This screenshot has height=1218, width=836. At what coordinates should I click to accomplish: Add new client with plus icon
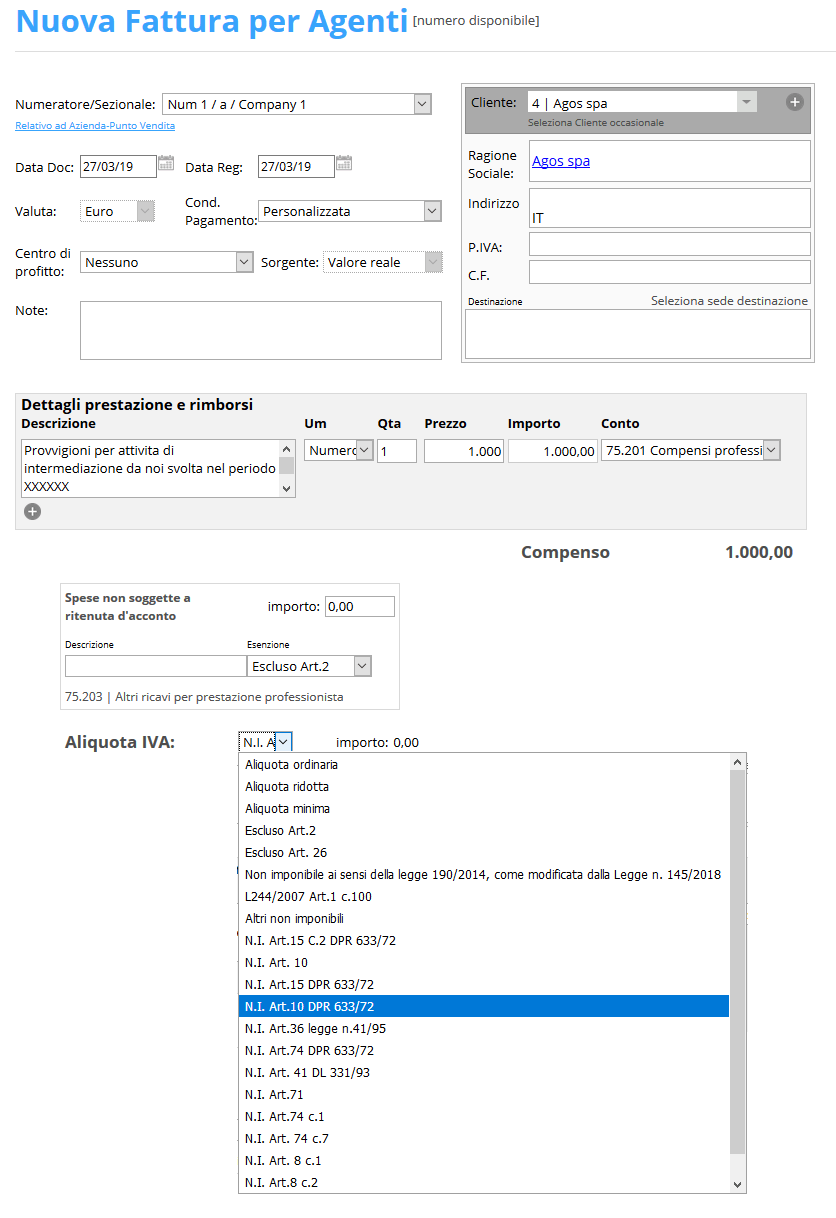pyautogui.click(x=794, y=102)
